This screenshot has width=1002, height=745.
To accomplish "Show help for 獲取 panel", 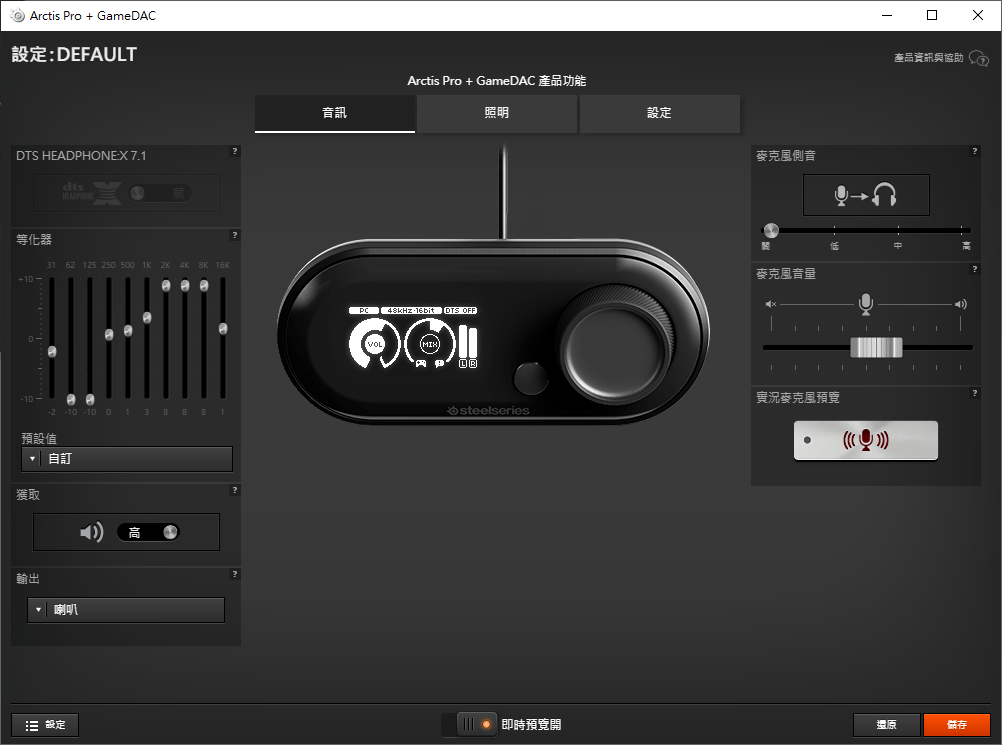I will [235, 490].
